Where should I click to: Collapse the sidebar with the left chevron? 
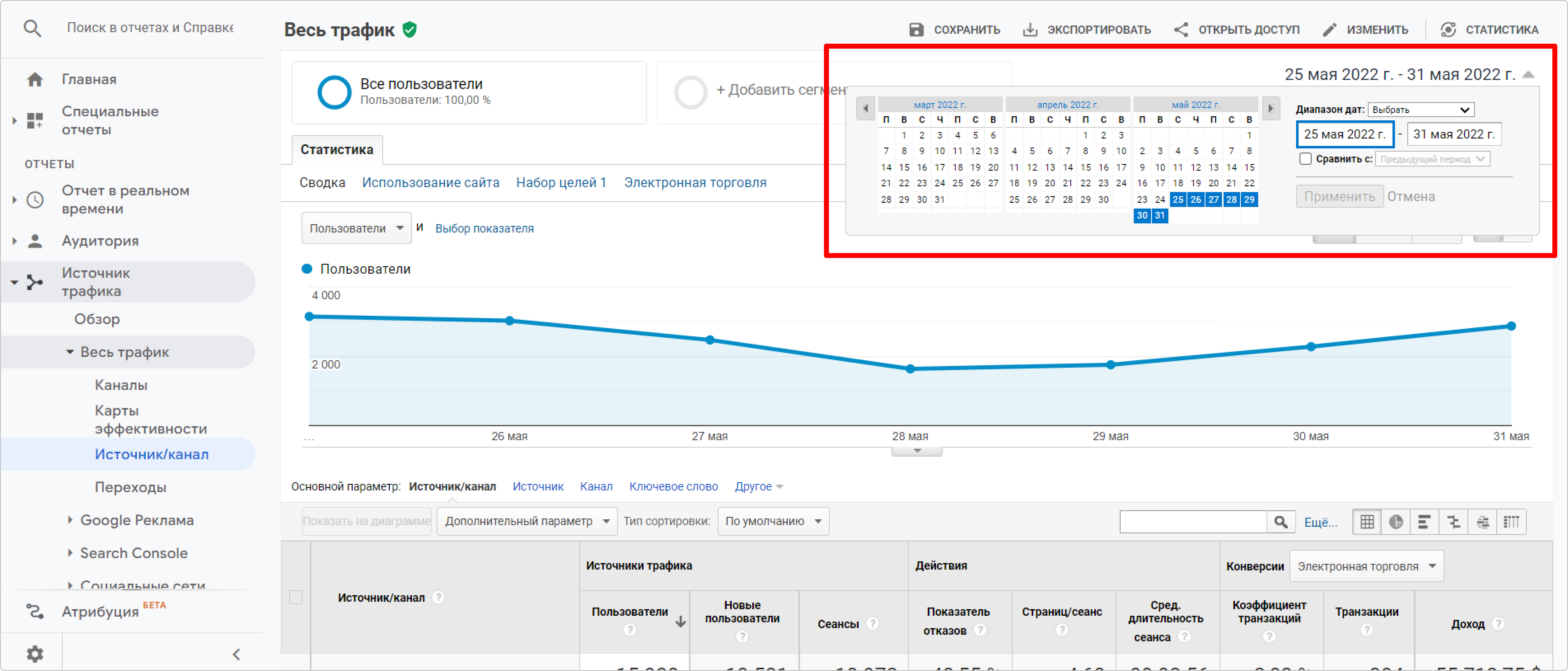(237, 654)
